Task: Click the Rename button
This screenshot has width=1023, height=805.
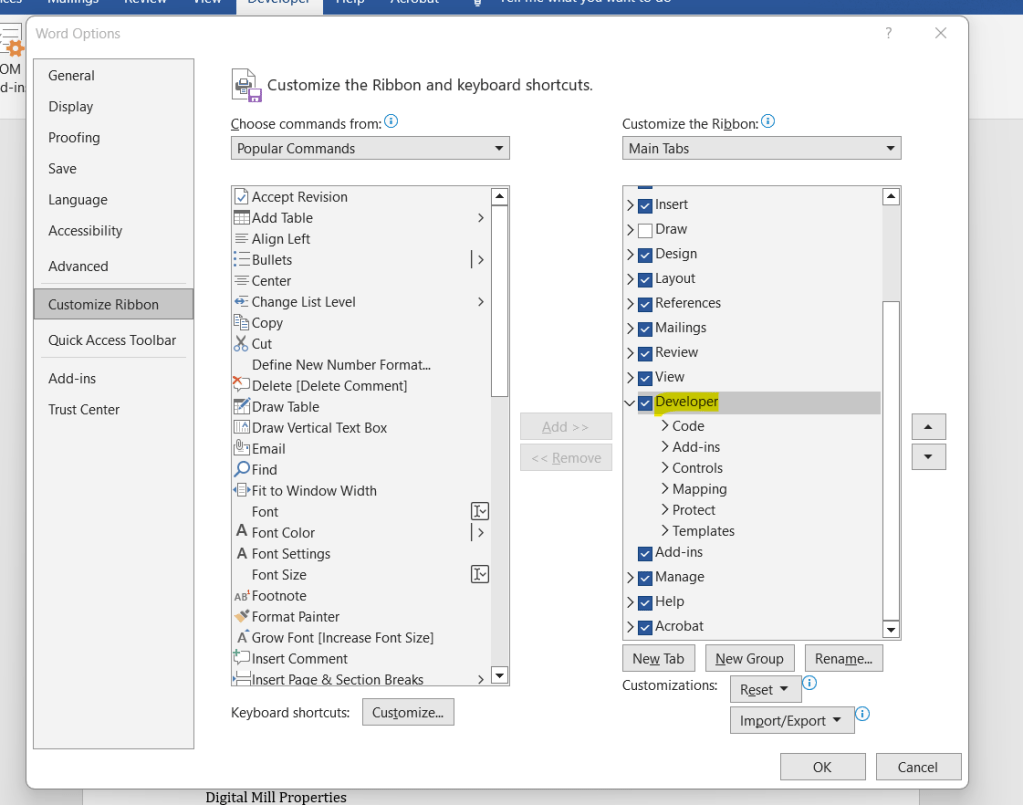Action: point(844,658)
